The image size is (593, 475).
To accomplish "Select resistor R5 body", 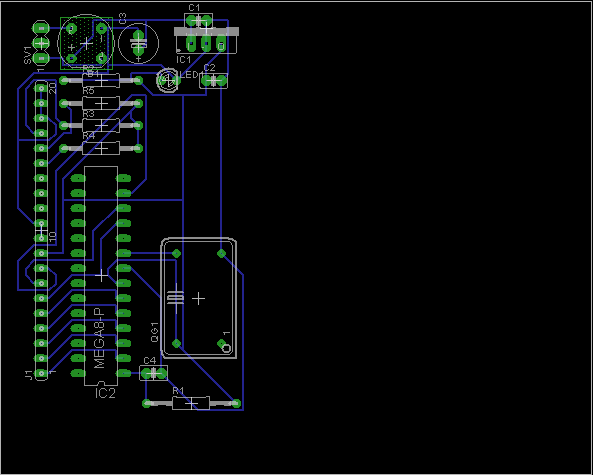I will (x=101, y=103).
